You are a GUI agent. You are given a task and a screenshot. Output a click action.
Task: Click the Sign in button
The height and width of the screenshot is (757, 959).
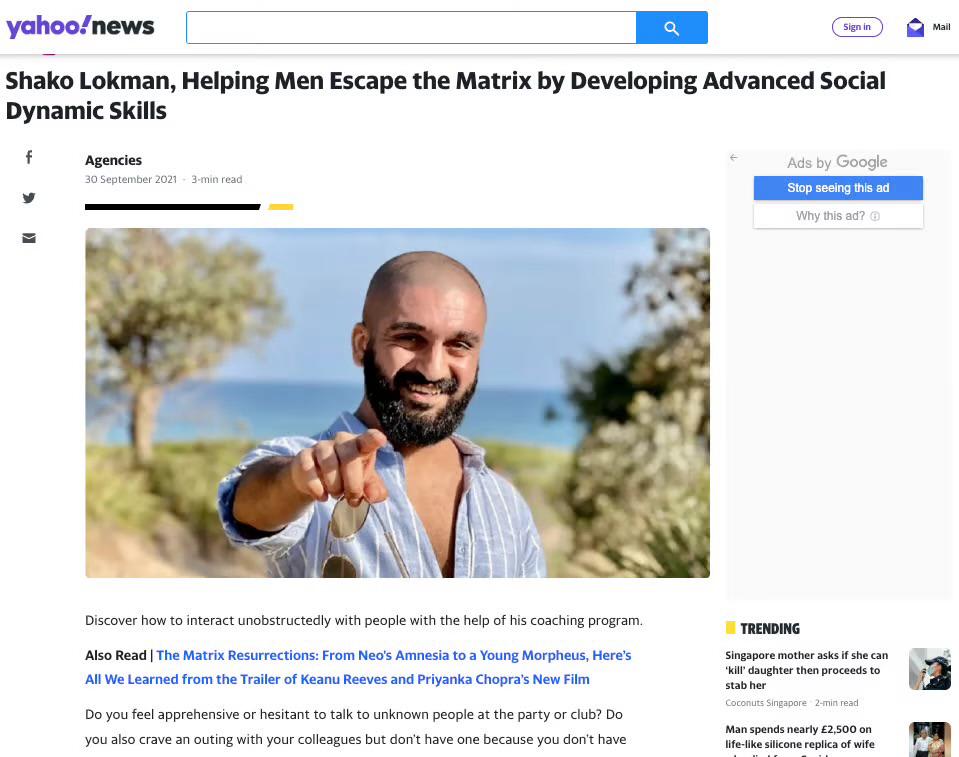(856, 27)
